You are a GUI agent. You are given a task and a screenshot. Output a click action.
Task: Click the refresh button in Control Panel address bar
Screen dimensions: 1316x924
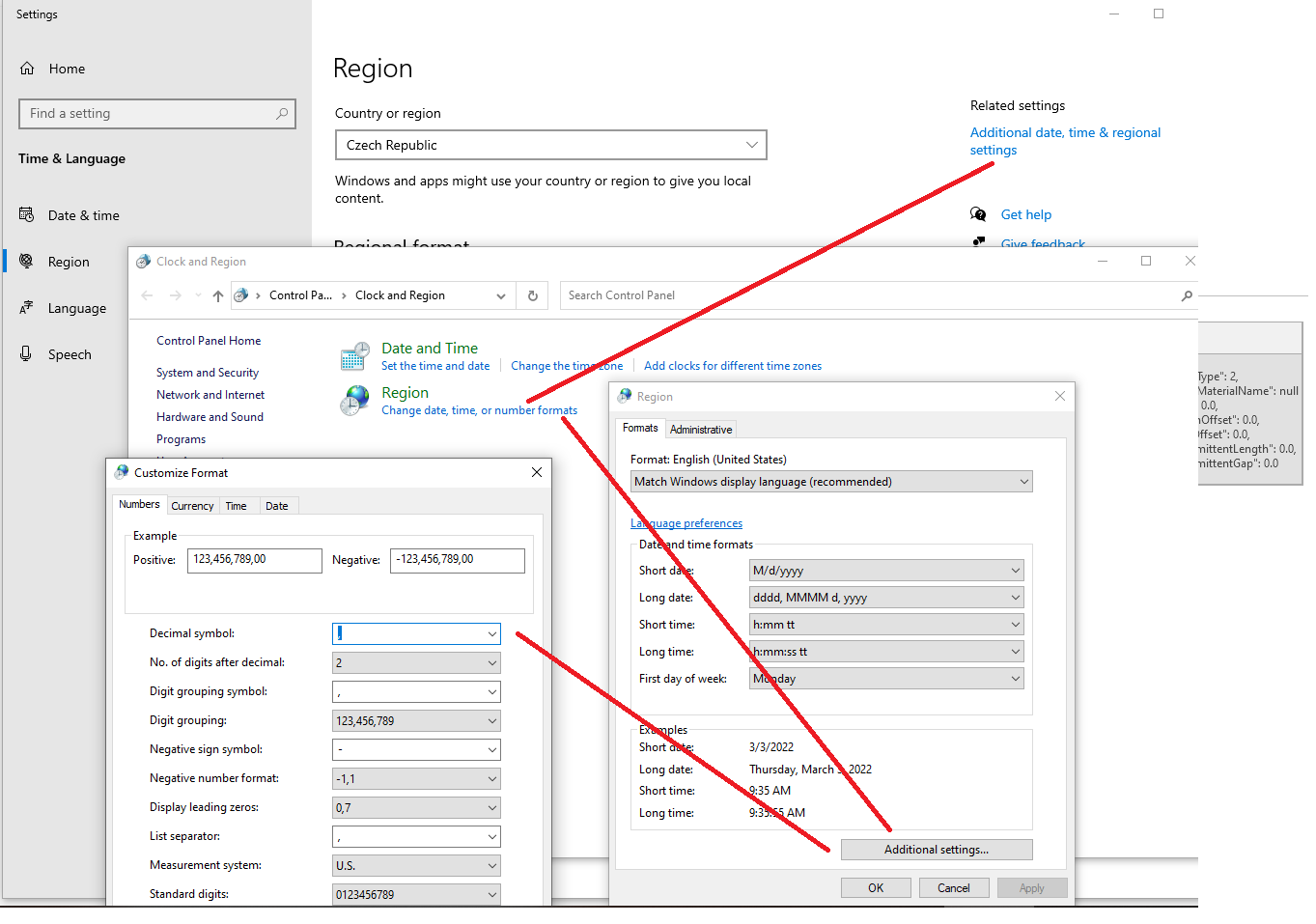point(533,295)
